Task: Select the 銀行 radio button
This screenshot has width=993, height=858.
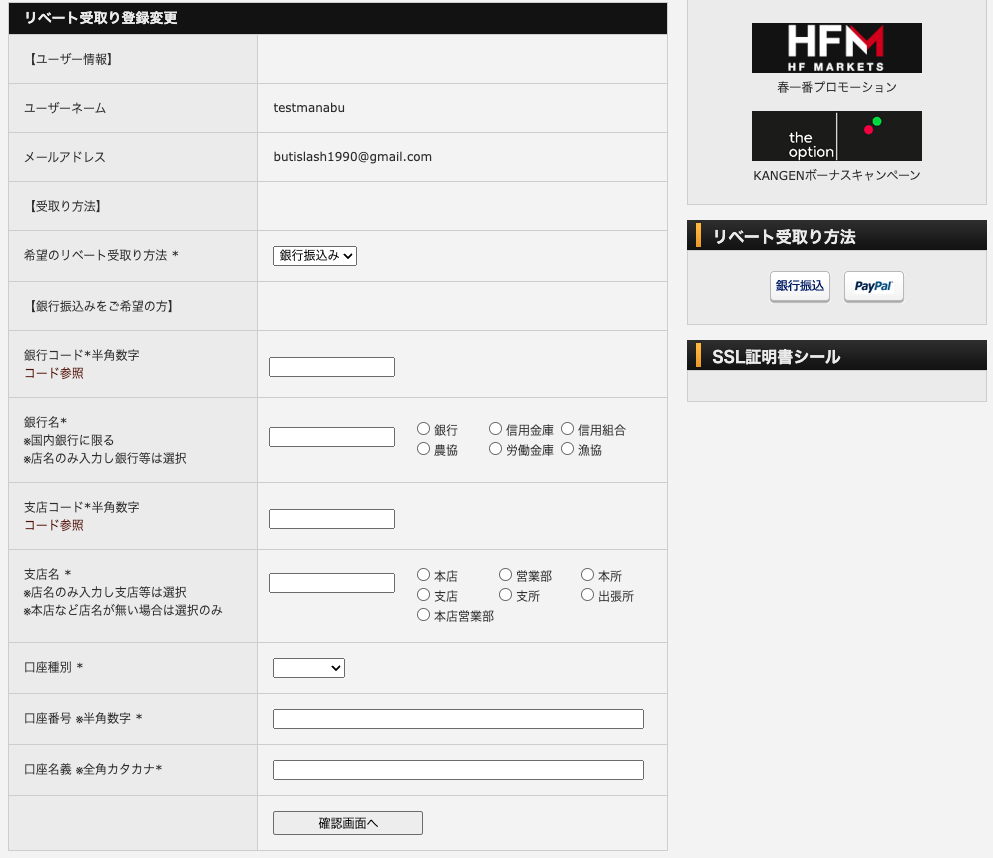Action: [x=424, y=429]
